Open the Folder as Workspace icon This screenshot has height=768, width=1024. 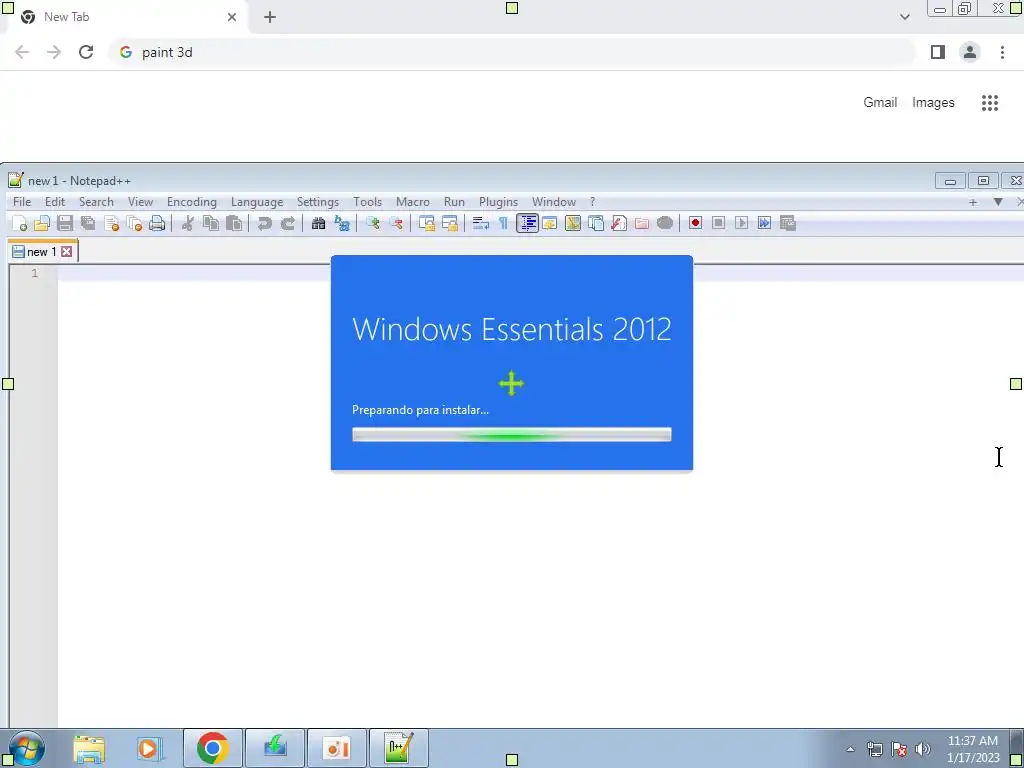642,223
